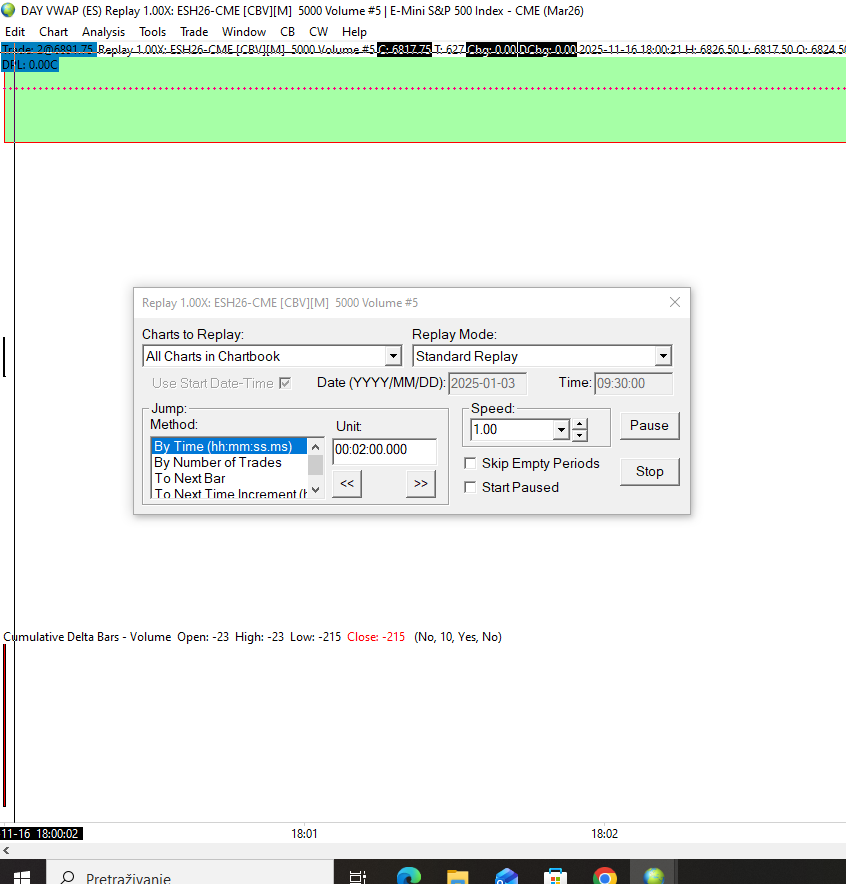846x884 pixels.
Task: Decrease replay speed with down stepper
Action: pyautogui.click(x=579, y=436)
